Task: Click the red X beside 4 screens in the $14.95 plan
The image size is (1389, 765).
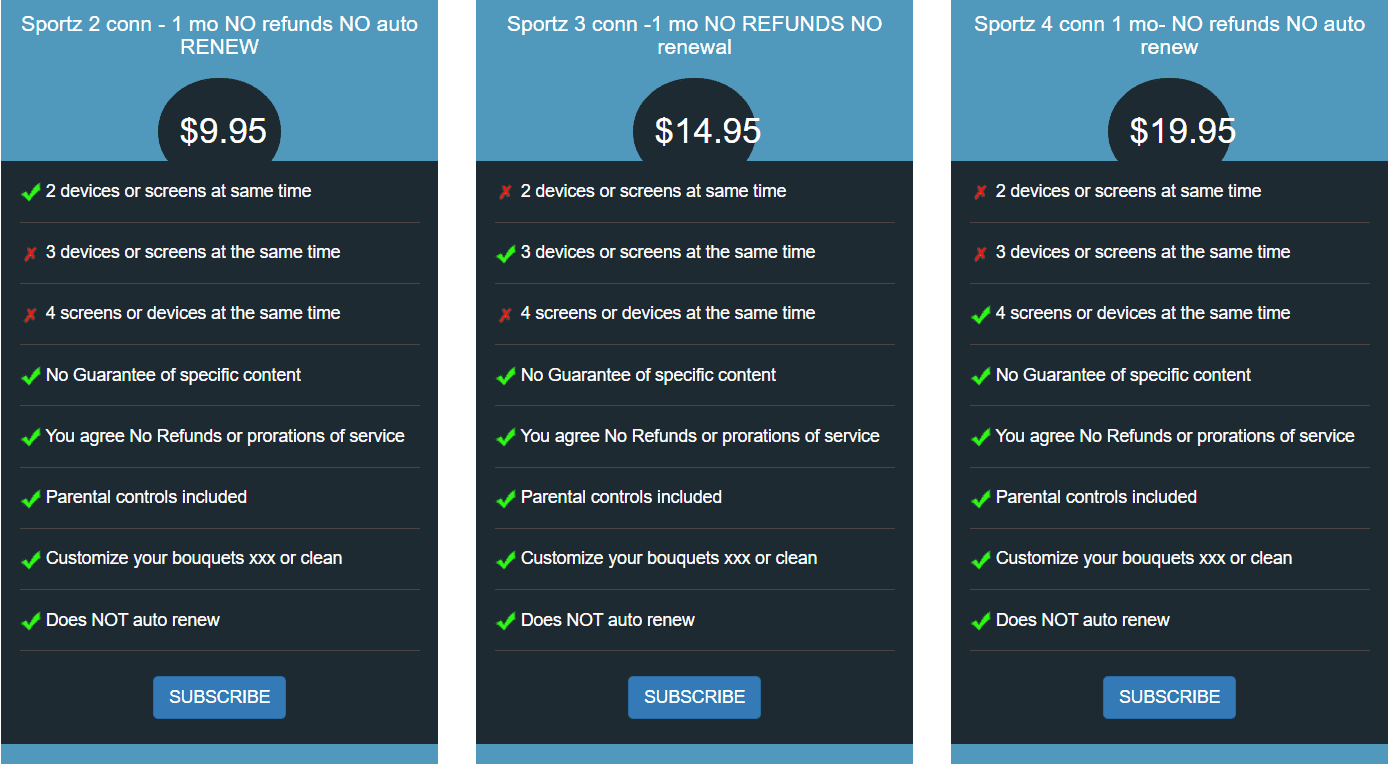Action: click(x=505, y=315)
